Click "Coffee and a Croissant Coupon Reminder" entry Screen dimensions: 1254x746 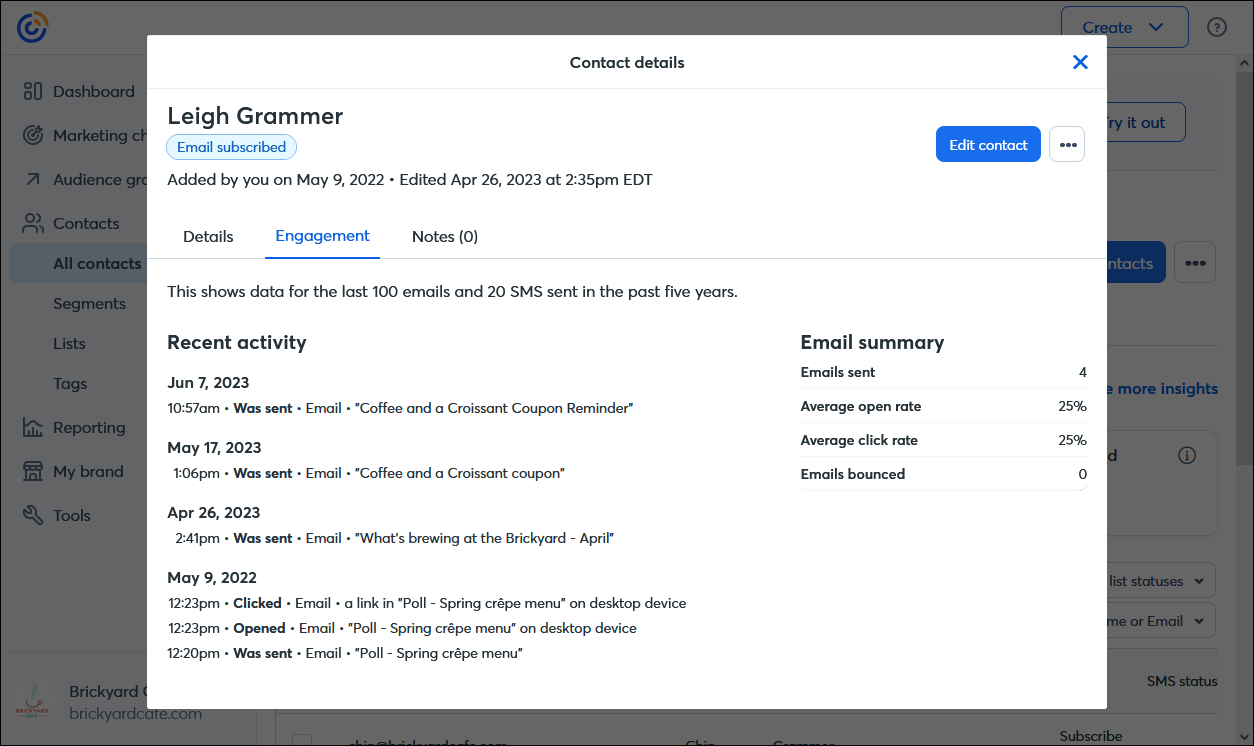coord(401,408)
